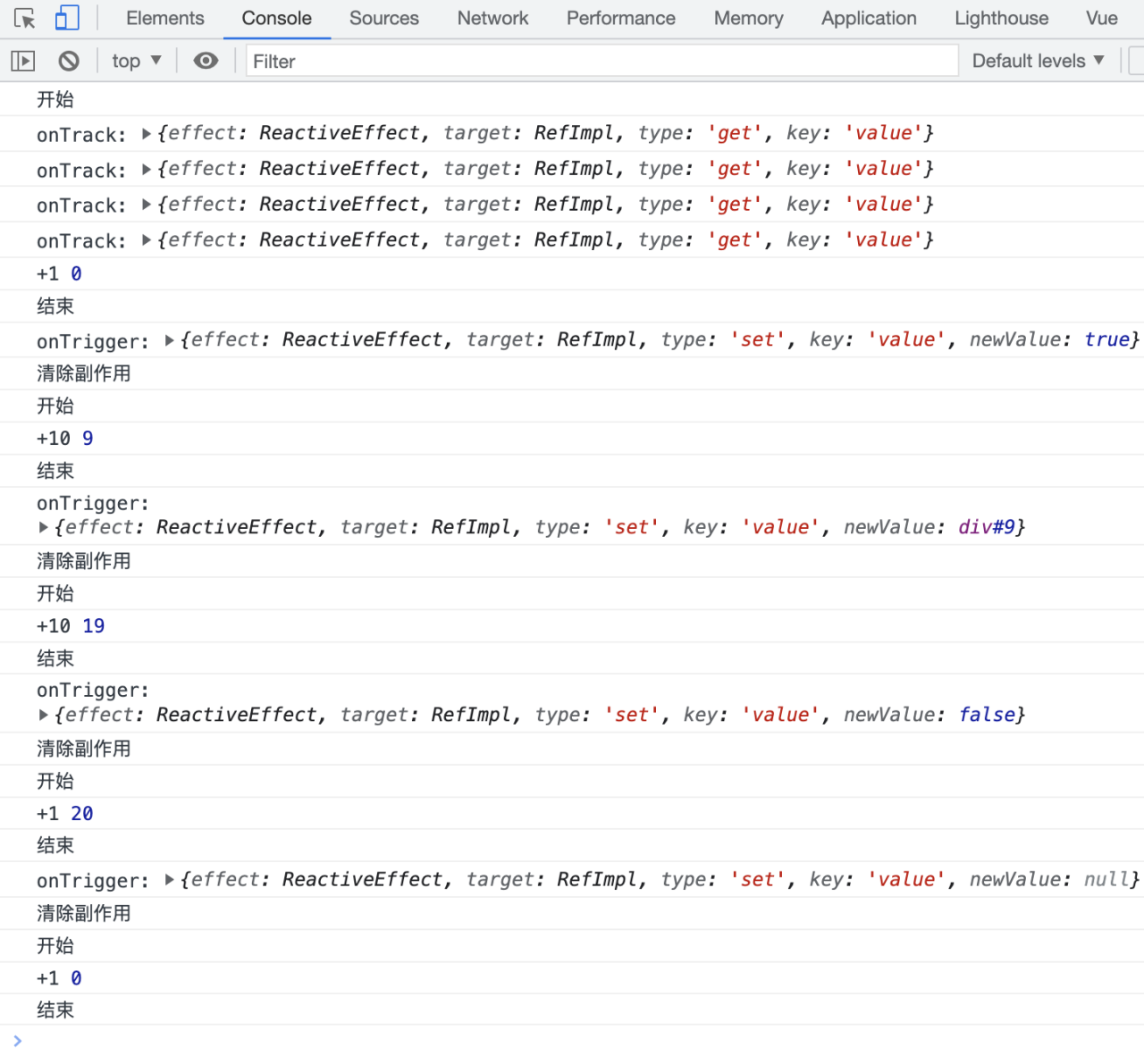The image size is (1144, 1064).
Task: Click the blue Console tab underline indicator
Action: click(x=276, y=38)
